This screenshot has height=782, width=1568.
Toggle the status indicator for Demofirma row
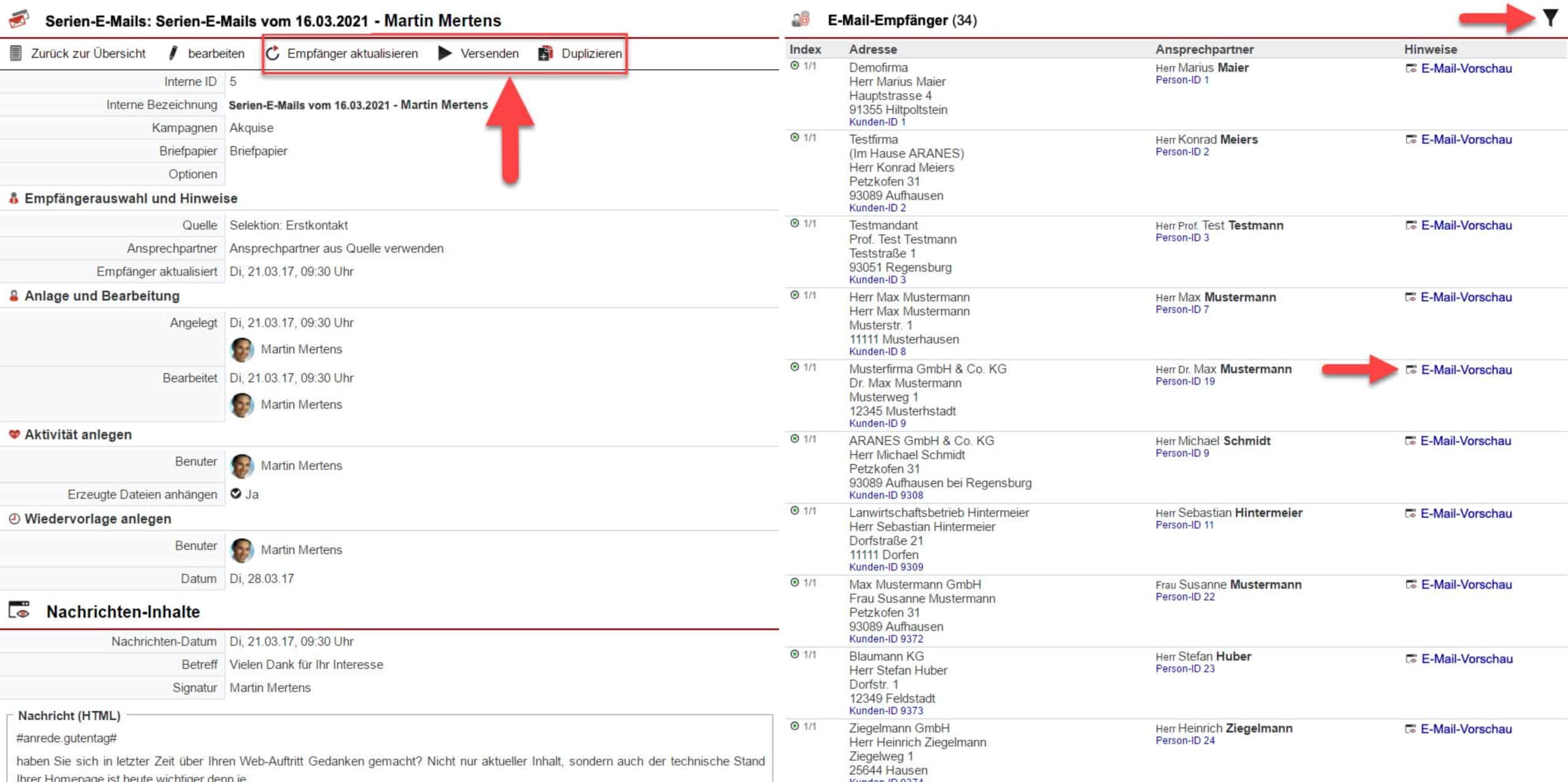point(794,66)
